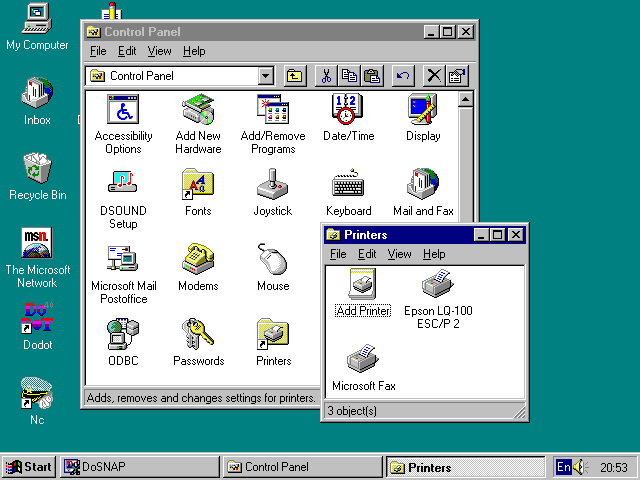Select the Fonts folder icon
The height and width of the screenshot is (480, 640).
tap(198, 184)
